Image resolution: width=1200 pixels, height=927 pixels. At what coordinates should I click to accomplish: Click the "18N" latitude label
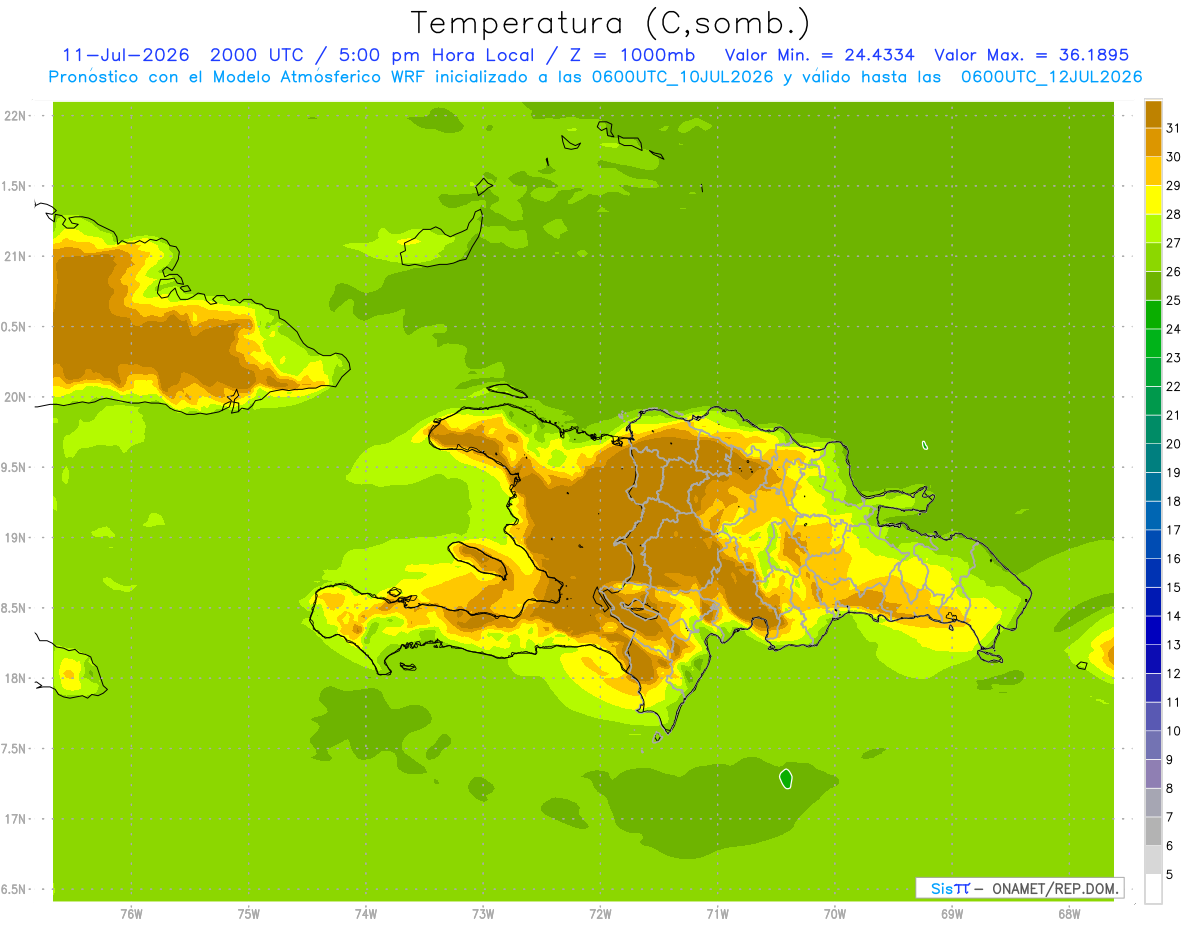15,678
